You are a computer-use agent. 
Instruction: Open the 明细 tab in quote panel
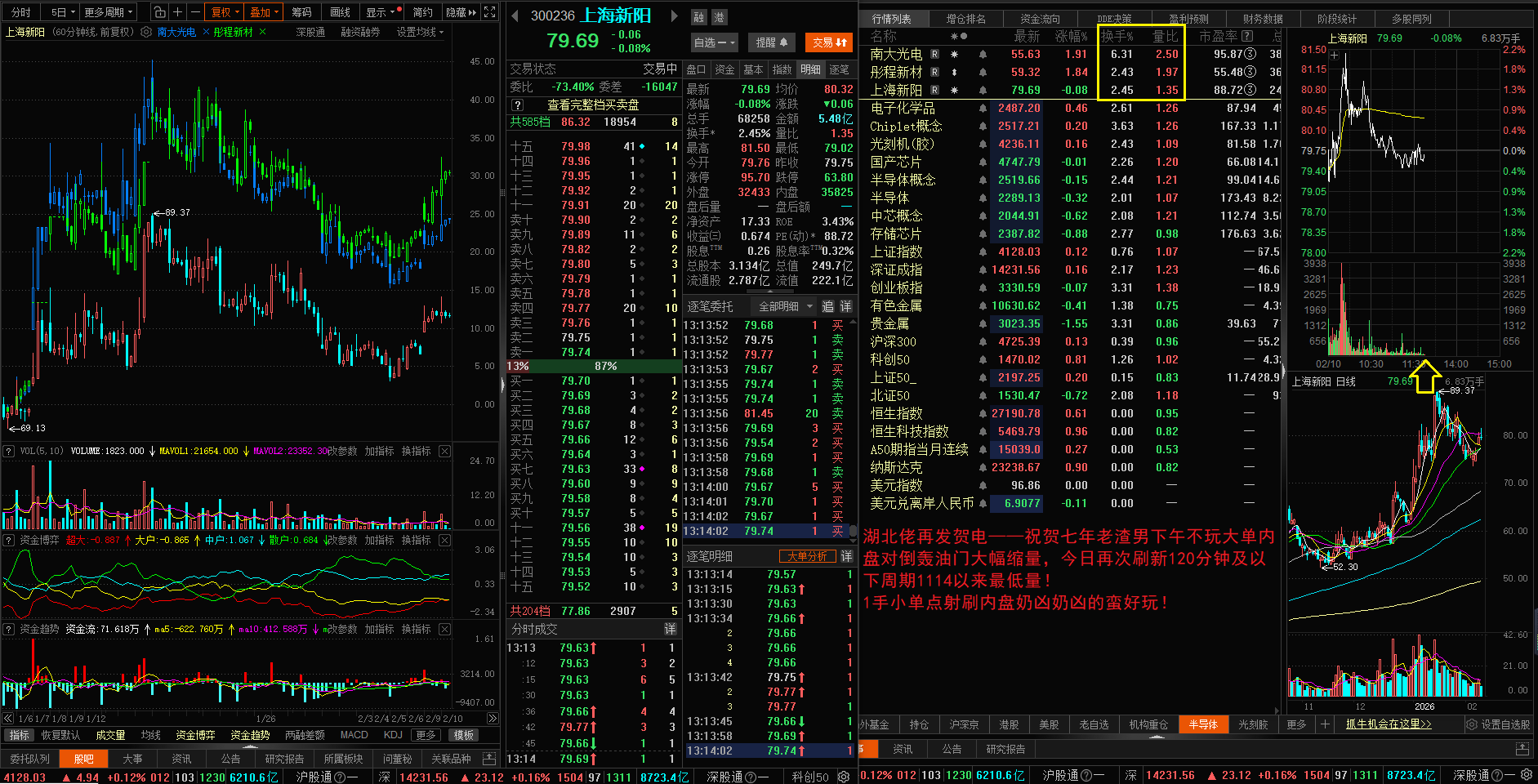point(810,69)
